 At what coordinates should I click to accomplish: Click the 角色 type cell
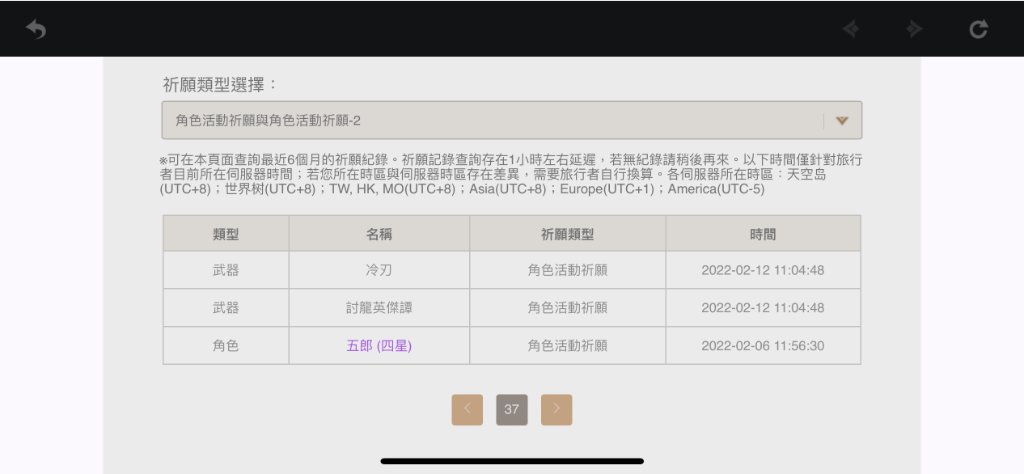(226, 345)
